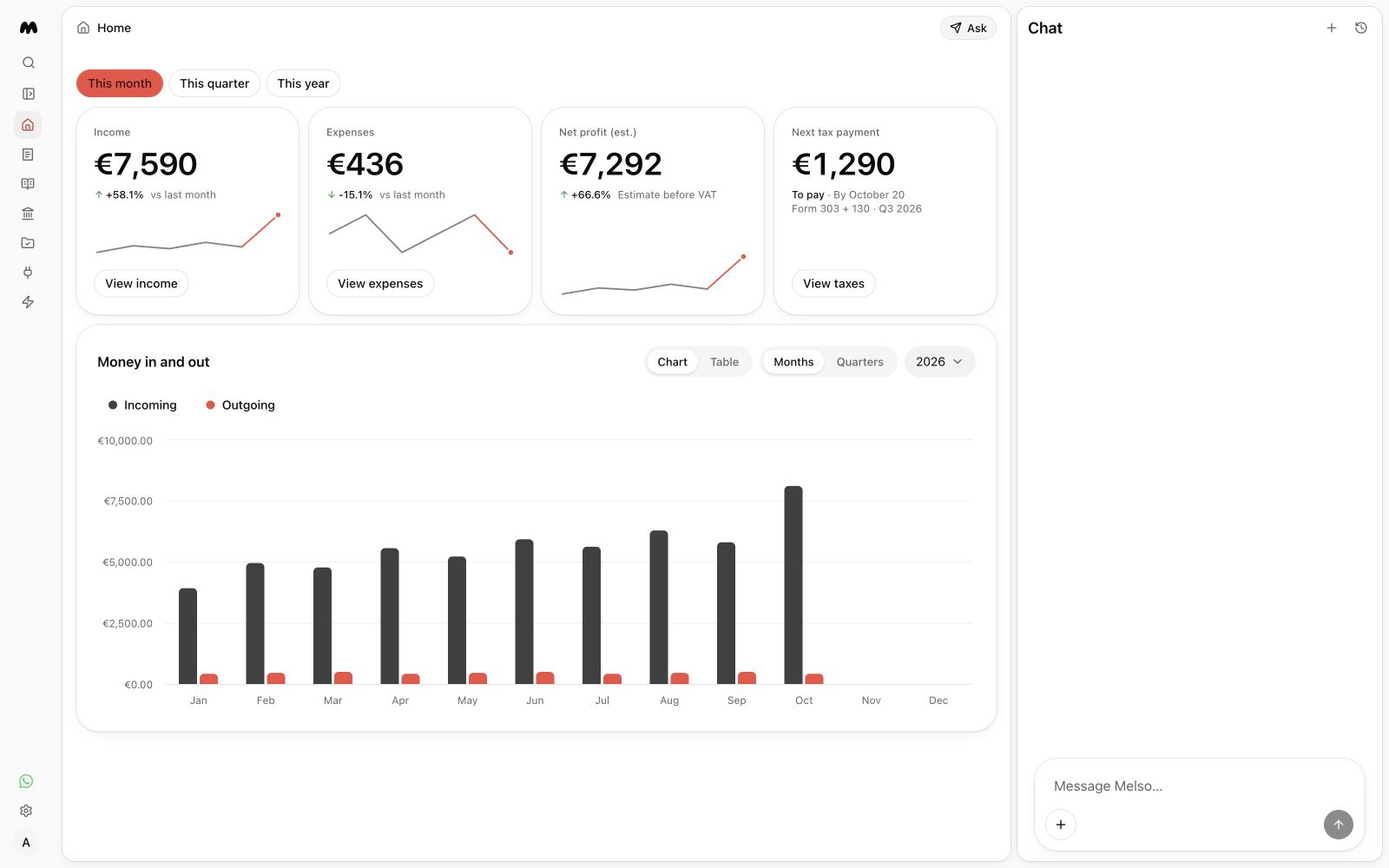This screenshot has height=868, width=1389.
Task: Open the open-book ledger icon
Action: [x=28, y=184]
